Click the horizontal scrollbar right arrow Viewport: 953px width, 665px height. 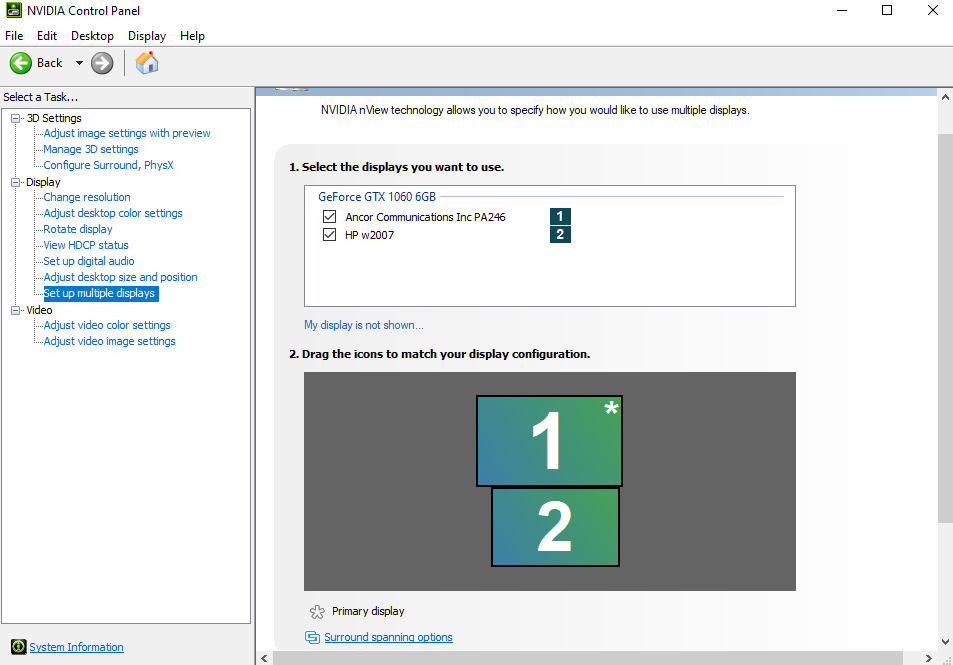(928, 658)
